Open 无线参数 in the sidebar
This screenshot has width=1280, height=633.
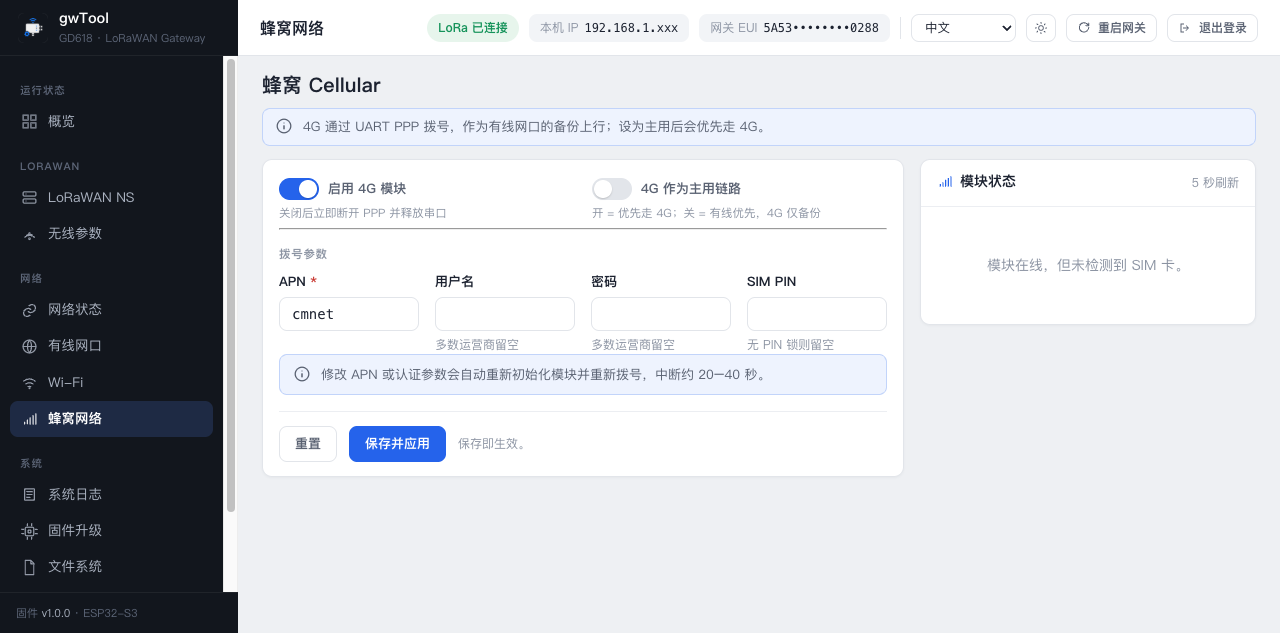111,233
